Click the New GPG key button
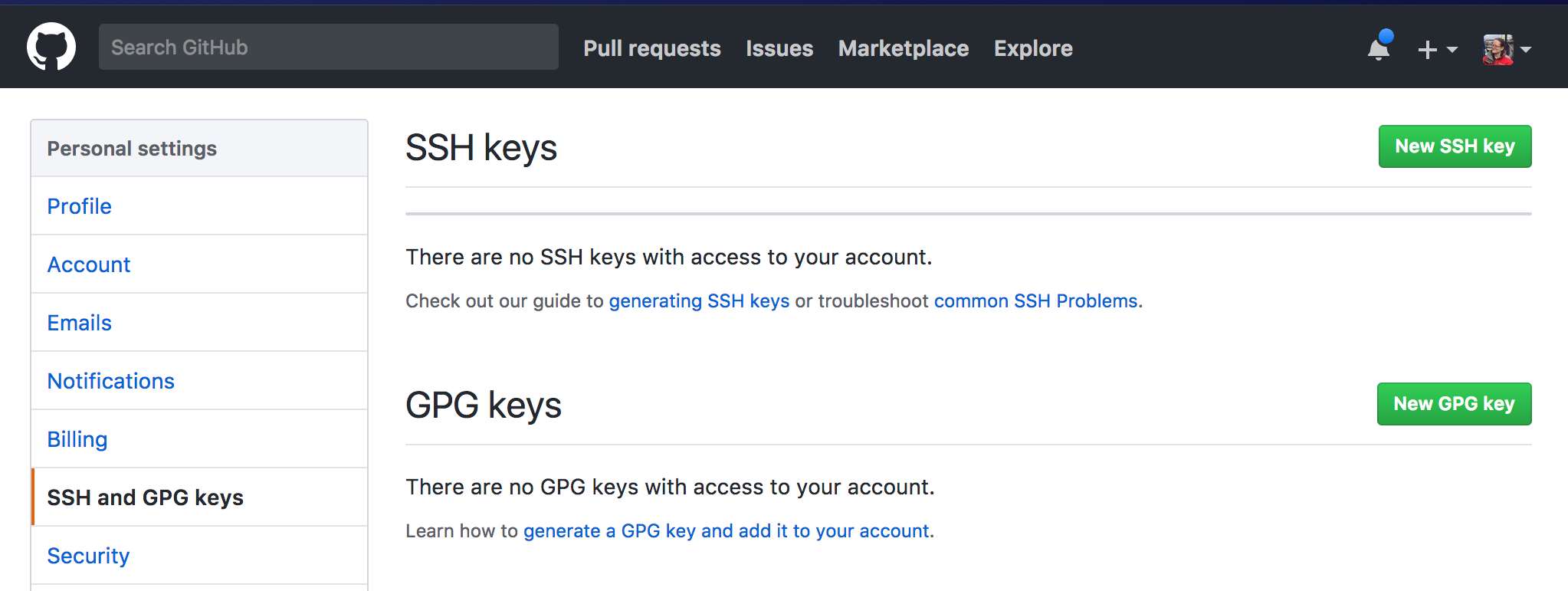This screenshot has height=591, width=1568. 1454,404
